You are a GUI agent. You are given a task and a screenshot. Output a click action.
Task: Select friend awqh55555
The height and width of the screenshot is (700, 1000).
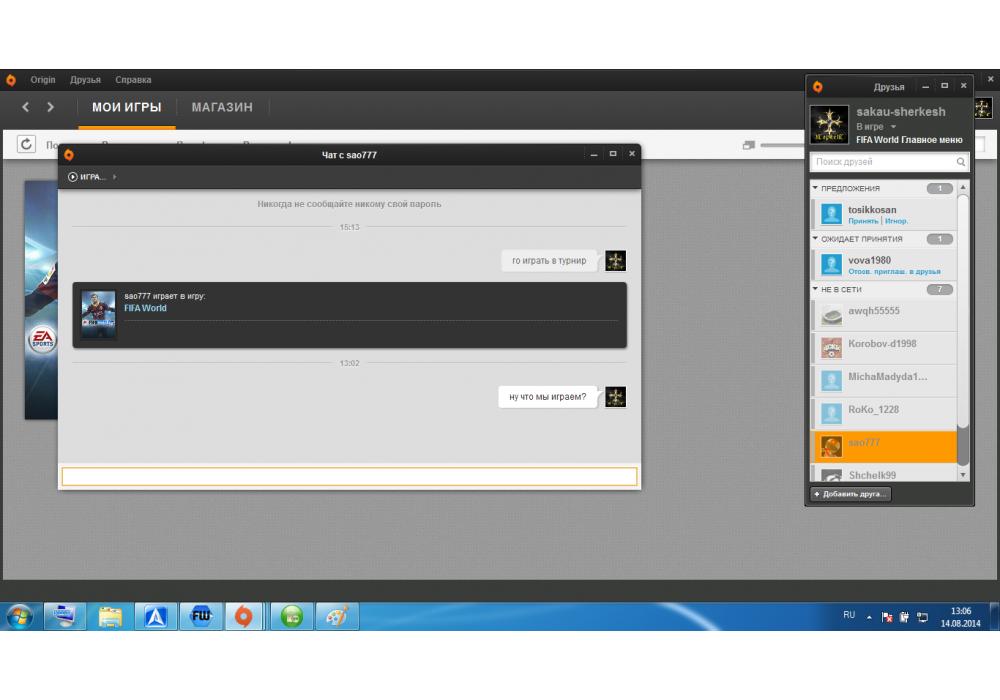tap(884, 314)
